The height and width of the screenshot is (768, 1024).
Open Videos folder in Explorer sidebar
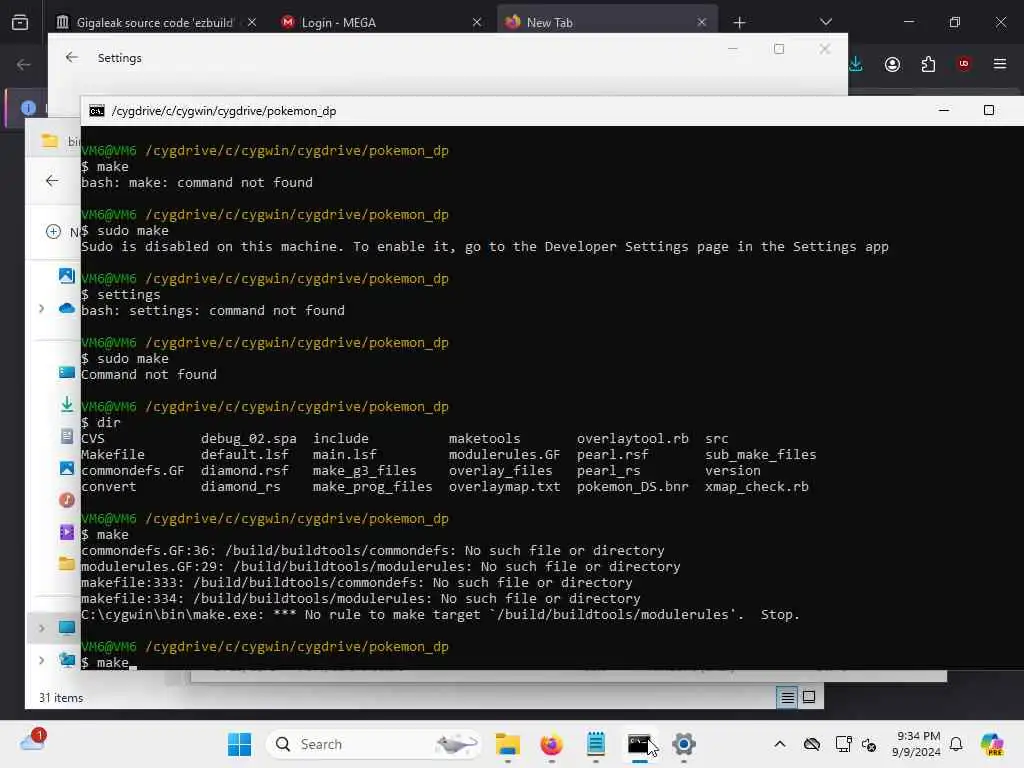(67, 532)
